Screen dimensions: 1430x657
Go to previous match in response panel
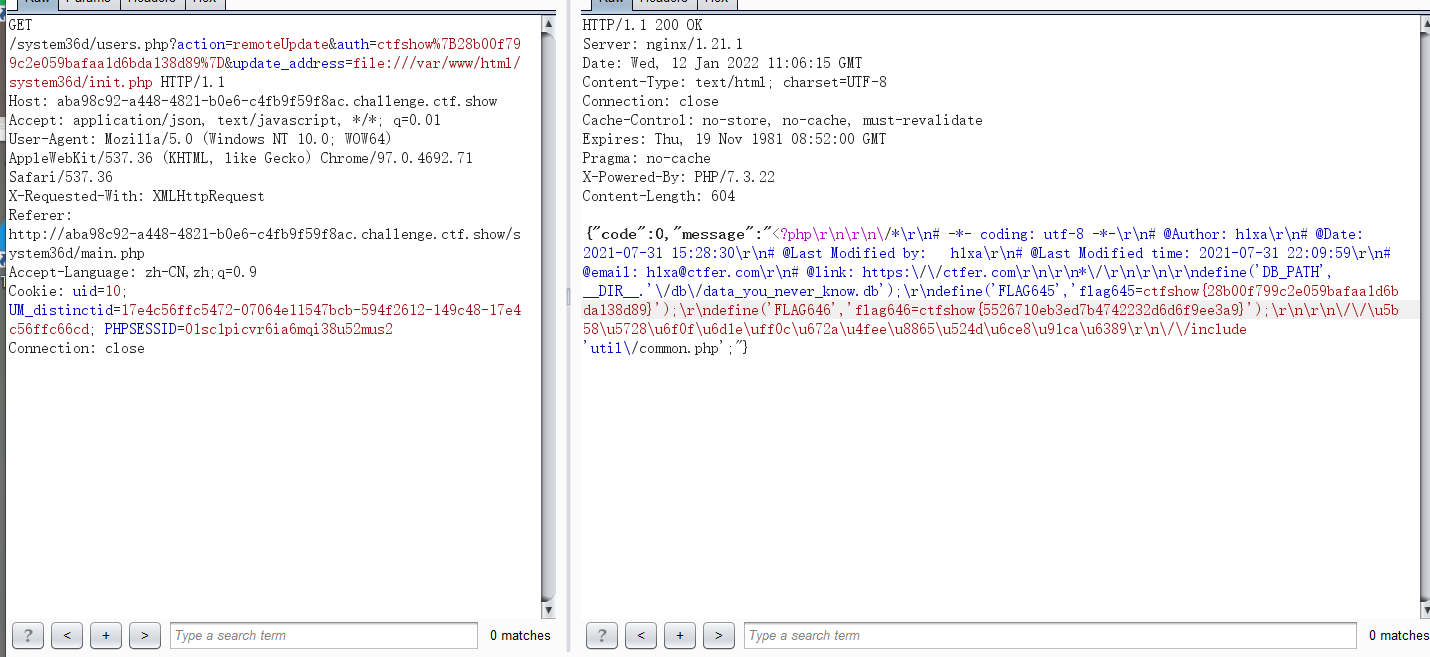641,635
